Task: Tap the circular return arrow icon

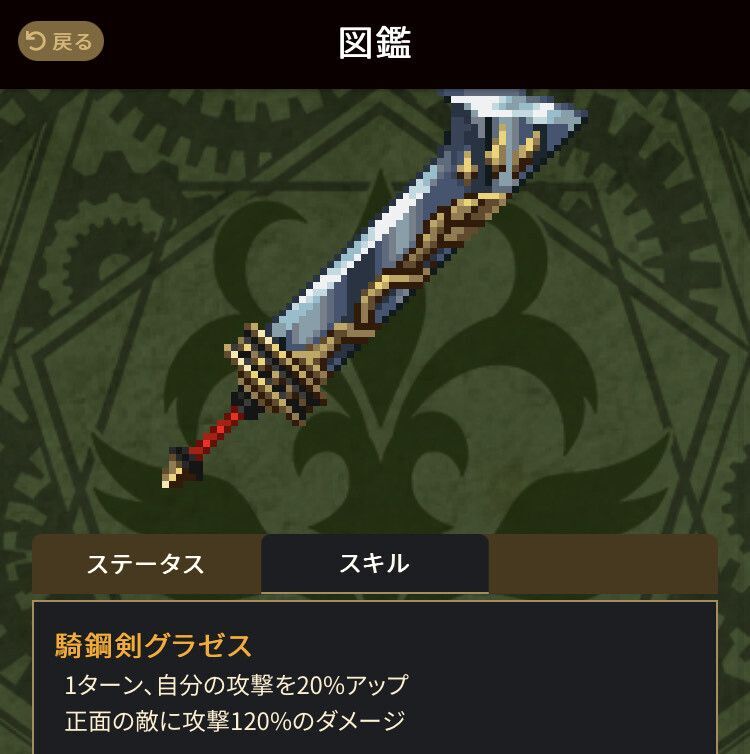Action: coord(36,41)
